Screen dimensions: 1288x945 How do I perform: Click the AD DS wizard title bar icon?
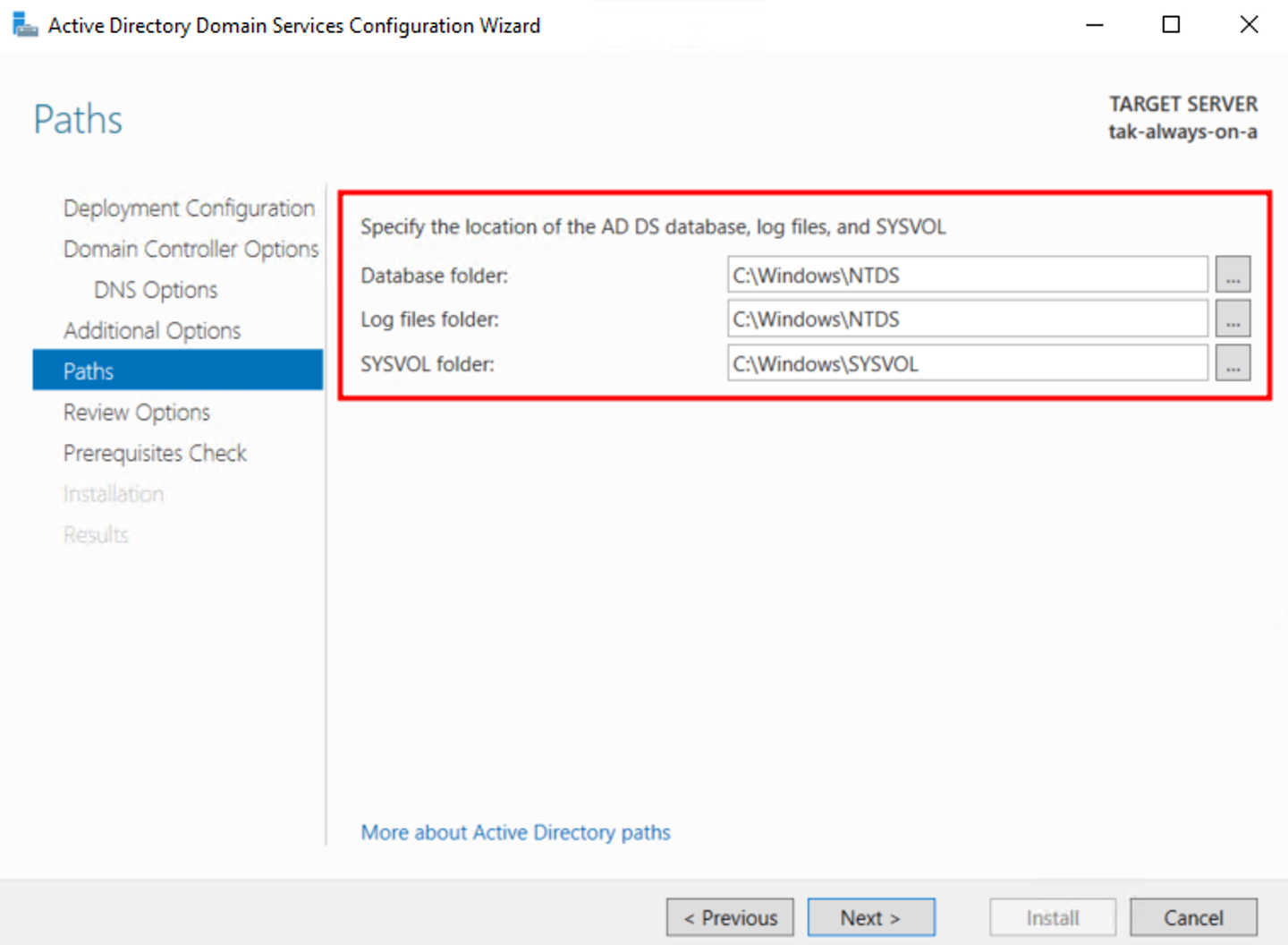click(25, 25)
